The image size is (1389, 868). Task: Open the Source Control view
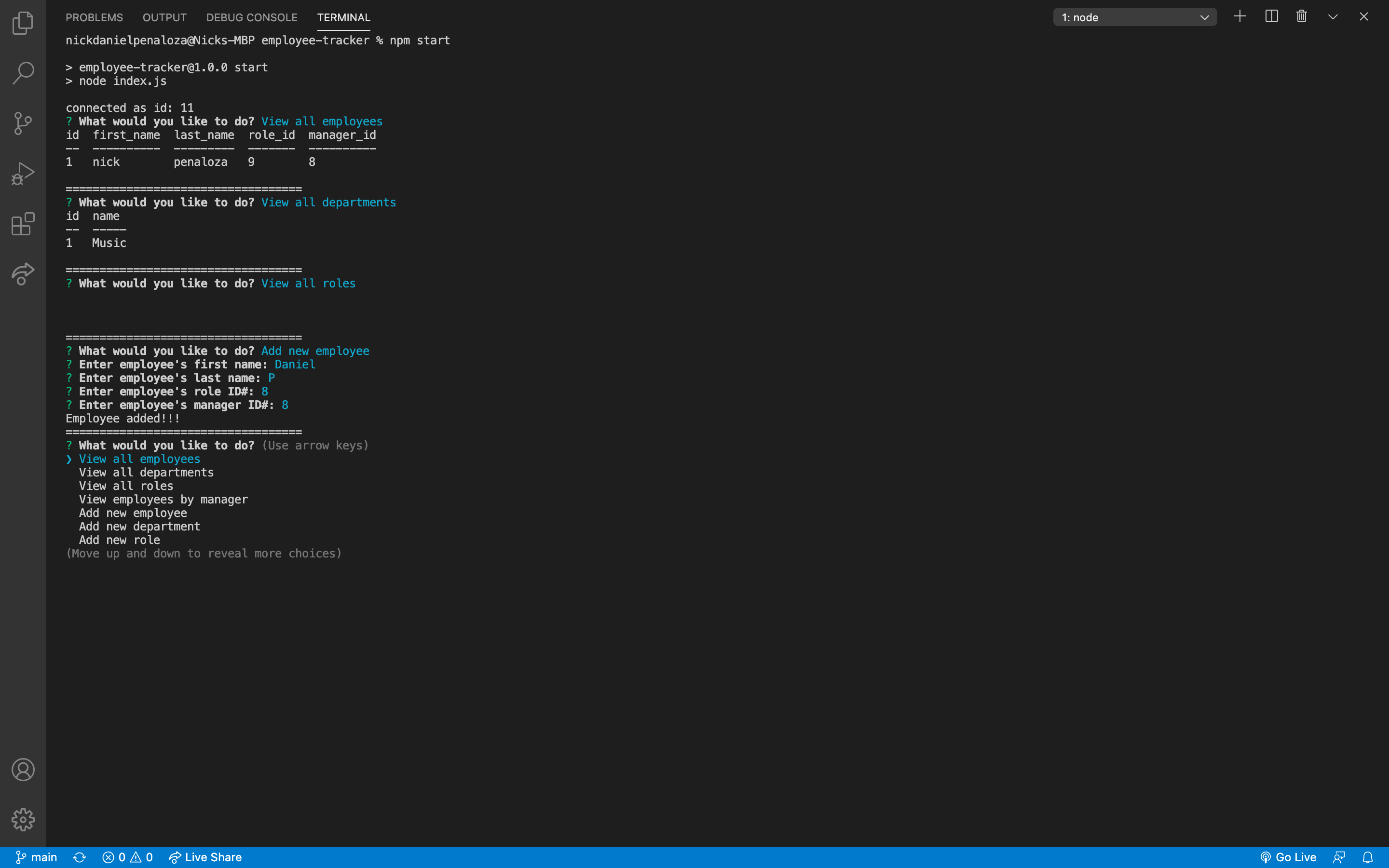click(23, 123)
